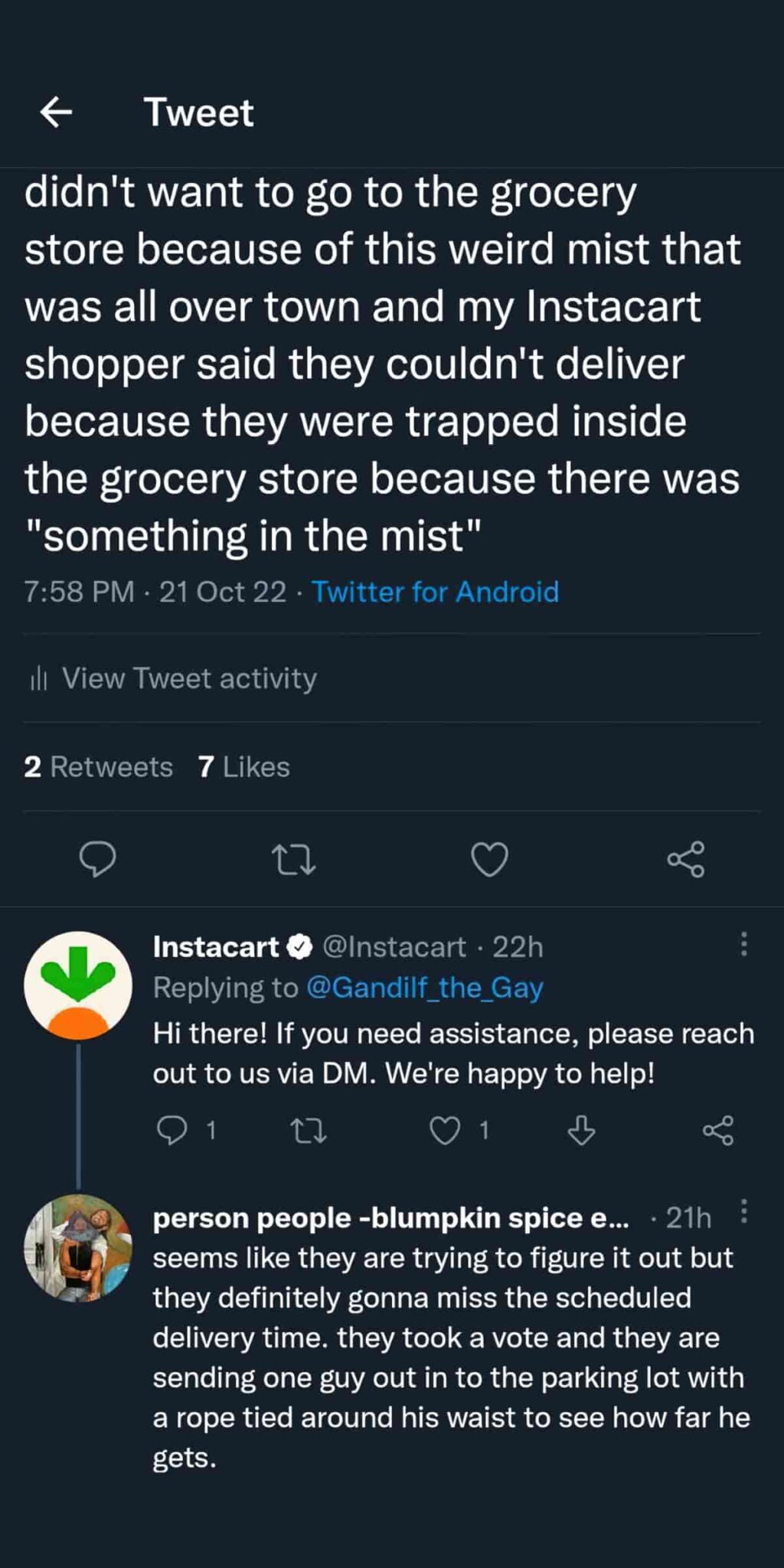784x1568 pixels.
Task: View the 7 Likes list
Action: 244,766
